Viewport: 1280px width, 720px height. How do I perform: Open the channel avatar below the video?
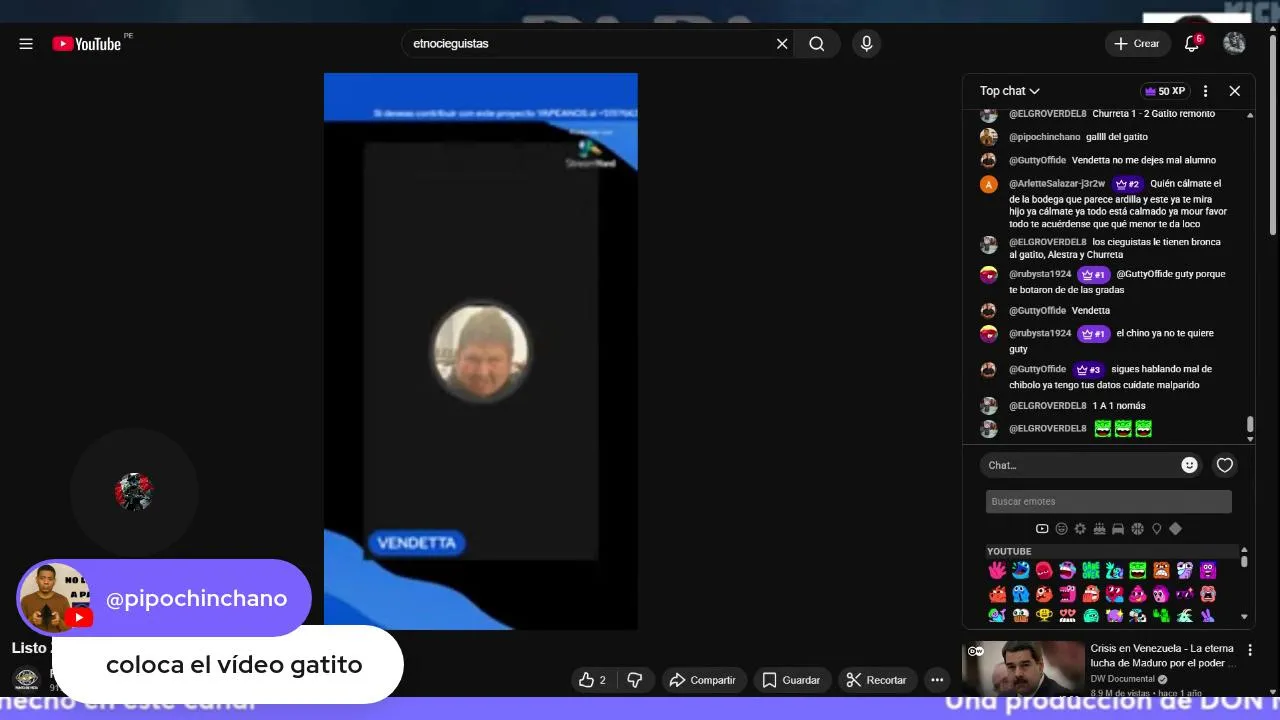point(26,679)
